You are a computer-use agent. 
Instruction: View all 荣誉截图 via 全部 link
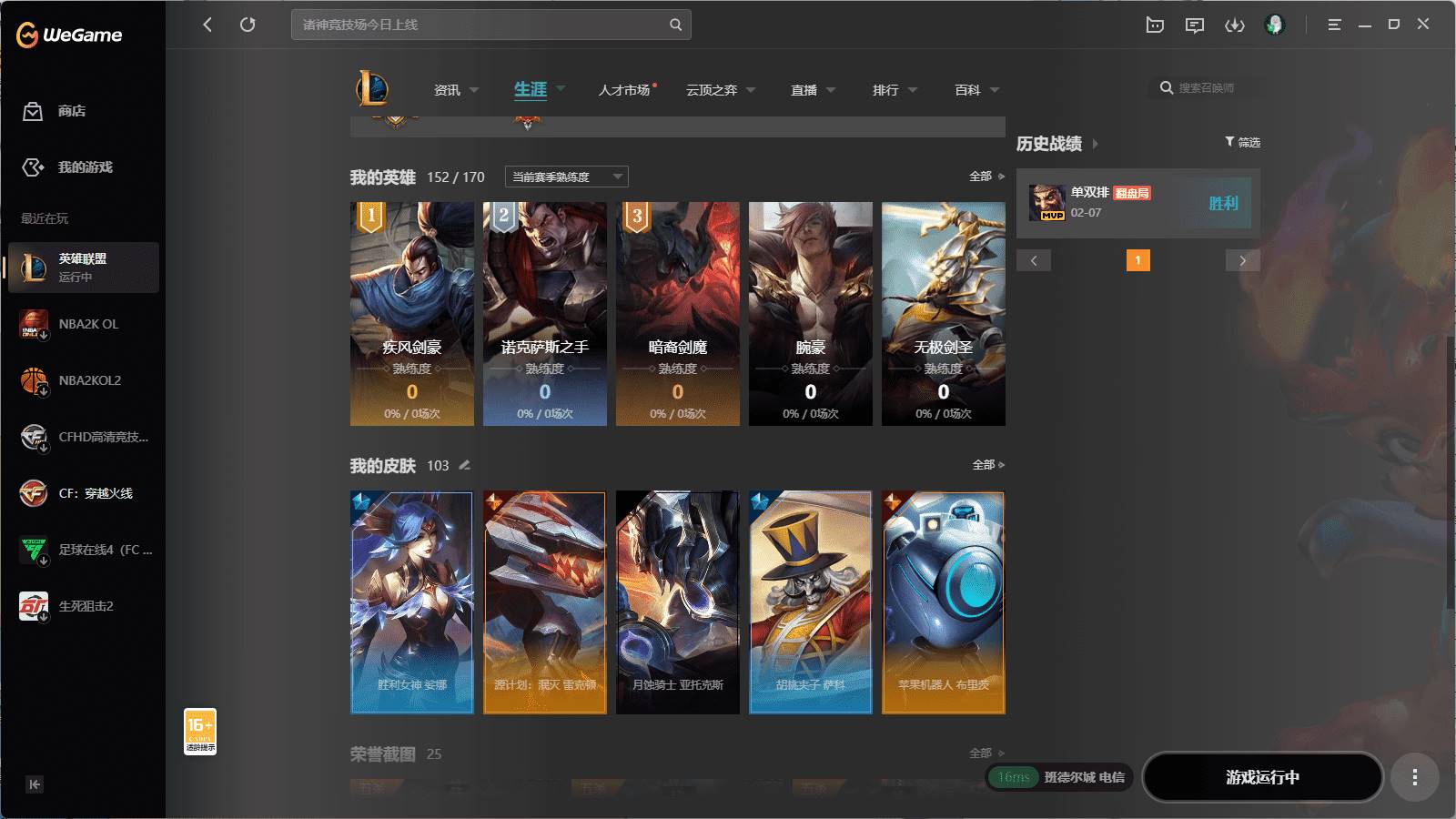pos(986,753)
